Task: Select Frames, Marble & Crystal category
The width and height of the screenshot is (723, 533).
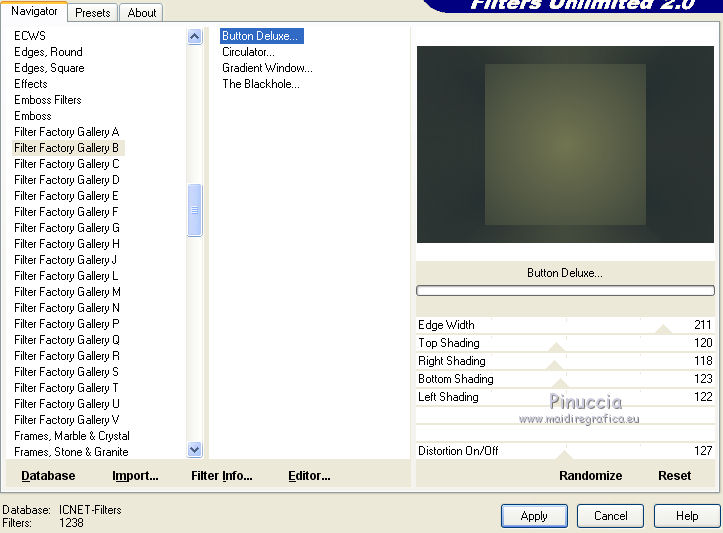Action: click(72, 436)
